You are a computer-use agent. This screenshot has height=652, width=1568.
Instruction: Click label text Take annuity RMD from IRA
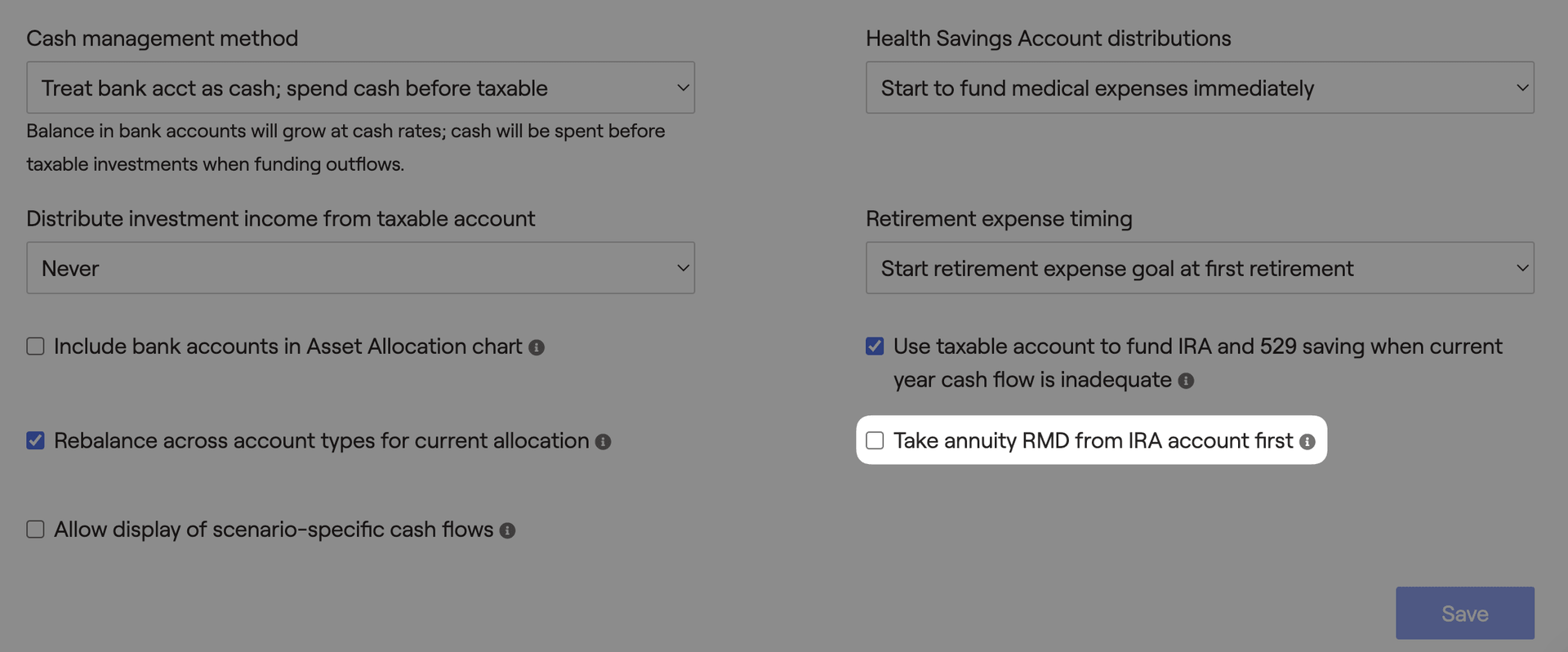tap(1093, 440)
